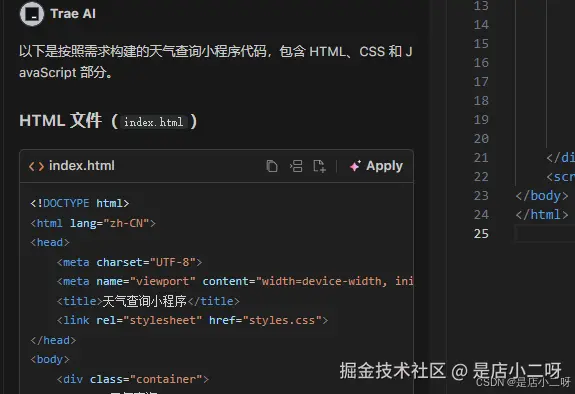Image resolution: width=575 pixels, height=394 pixels.
Task: Apply the index.html code
Action: [376, 166]
